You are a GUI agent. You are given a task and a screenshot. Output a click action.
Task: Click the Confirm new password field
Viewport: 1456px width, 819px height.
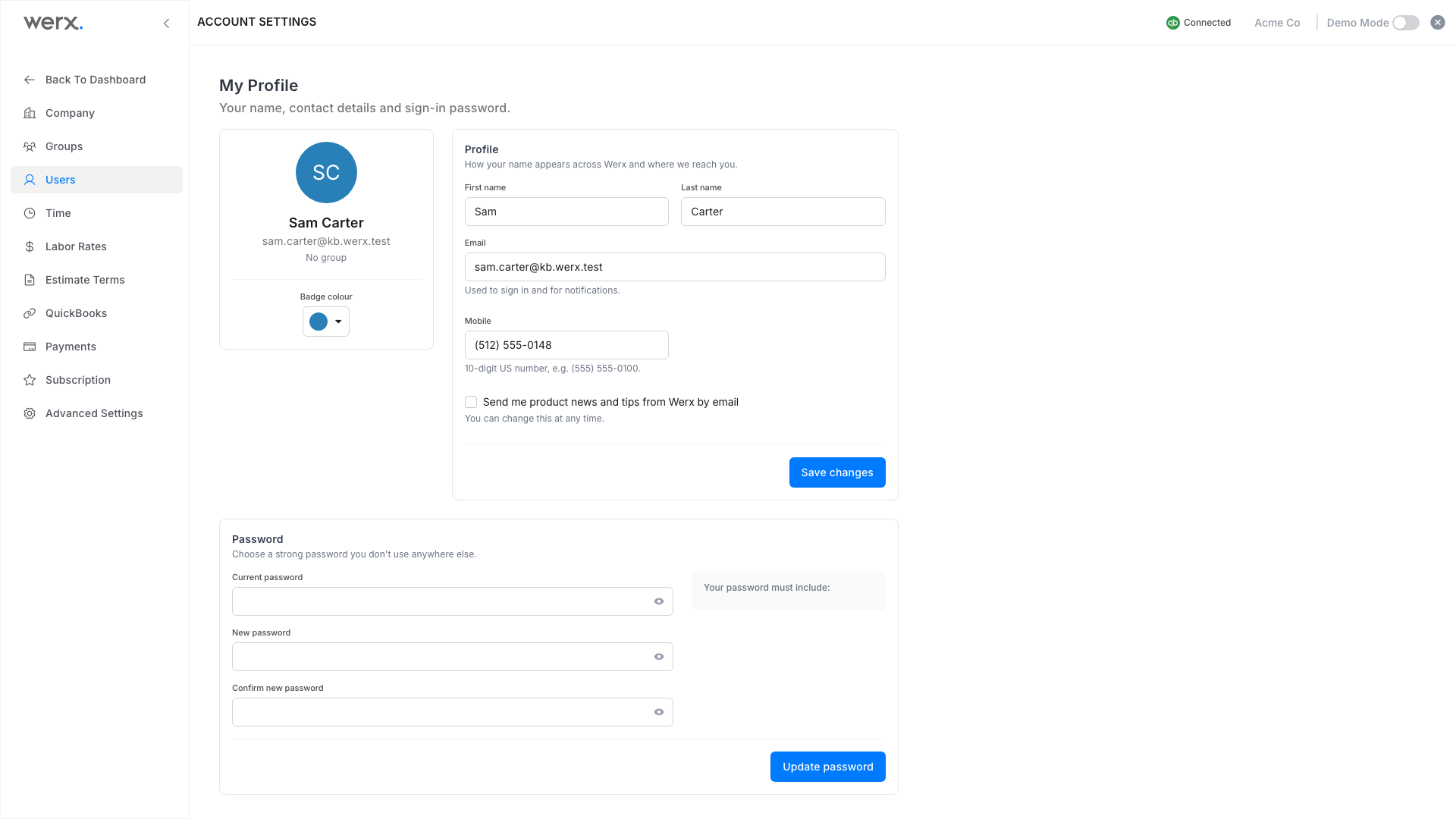453,712
